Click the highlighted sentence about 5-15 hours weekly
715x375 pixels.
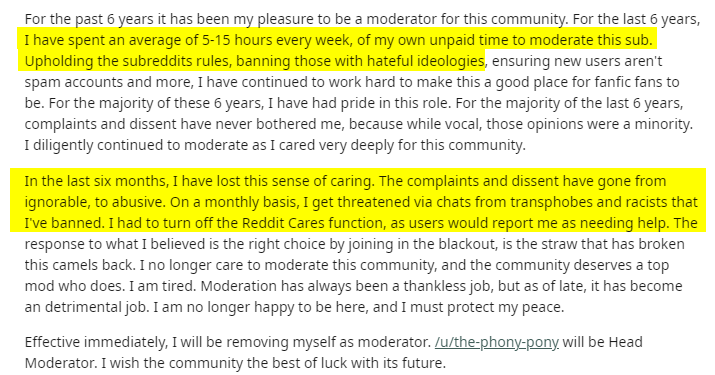point(338,40)
